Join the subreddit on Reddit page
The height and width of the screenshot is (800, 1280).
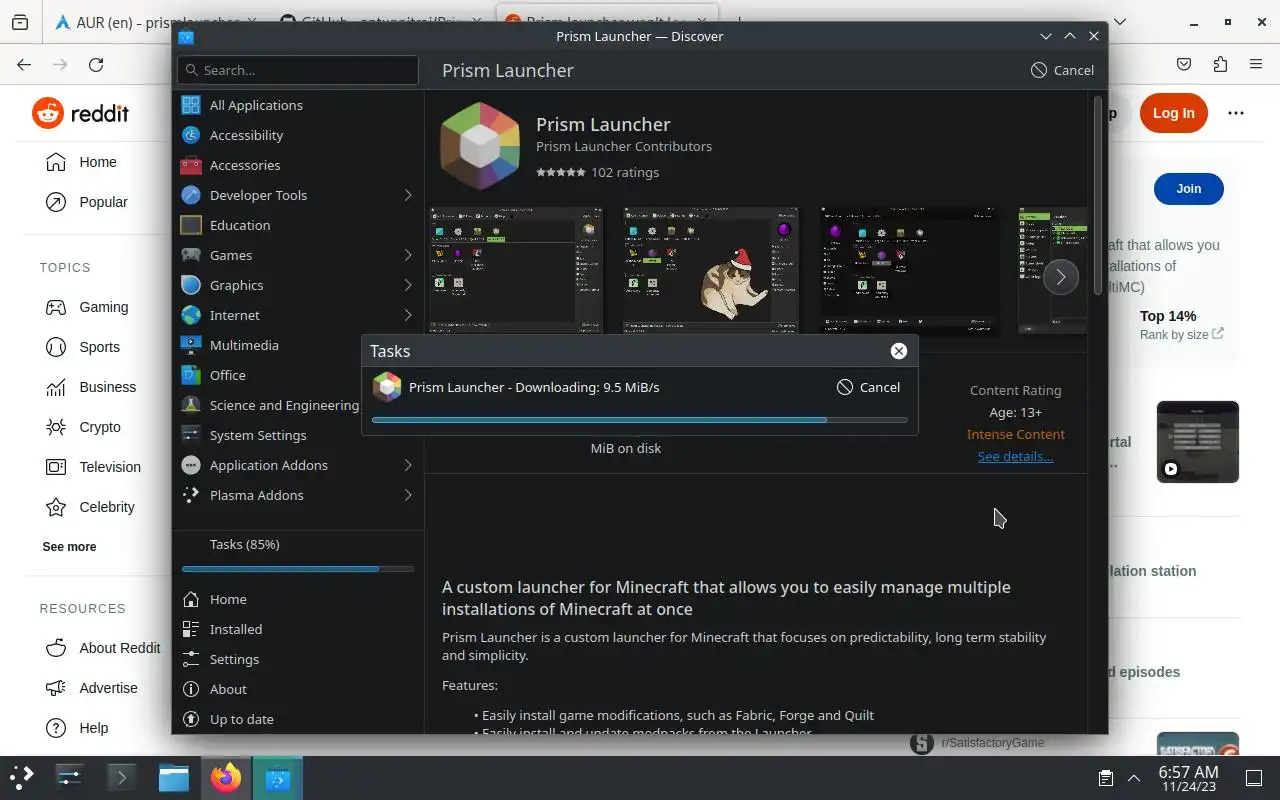[1189, 188]
